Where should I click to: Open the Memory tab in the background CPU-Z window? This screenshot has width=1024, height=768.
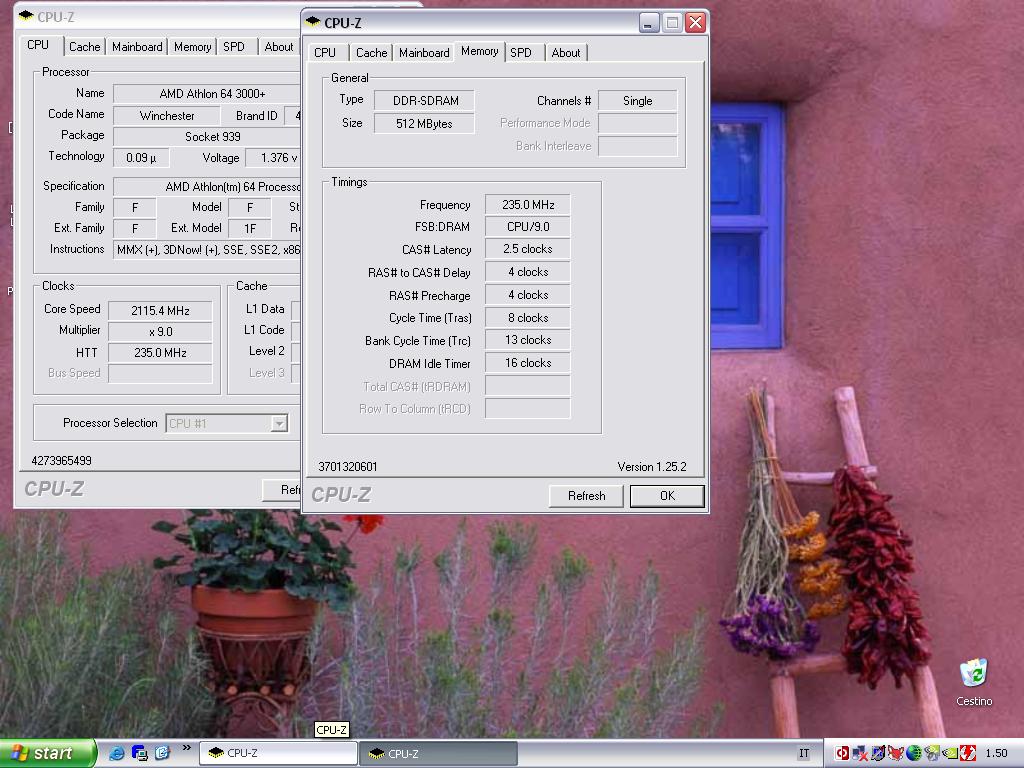(x=192, y=46)
